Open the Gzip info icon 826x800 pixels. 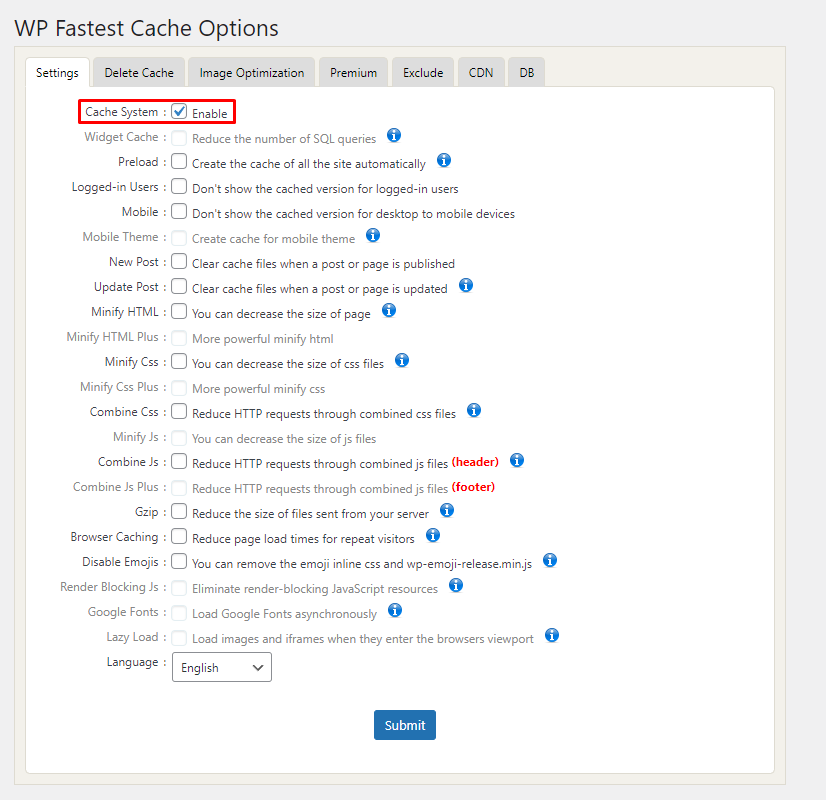(x=447, y=510)
